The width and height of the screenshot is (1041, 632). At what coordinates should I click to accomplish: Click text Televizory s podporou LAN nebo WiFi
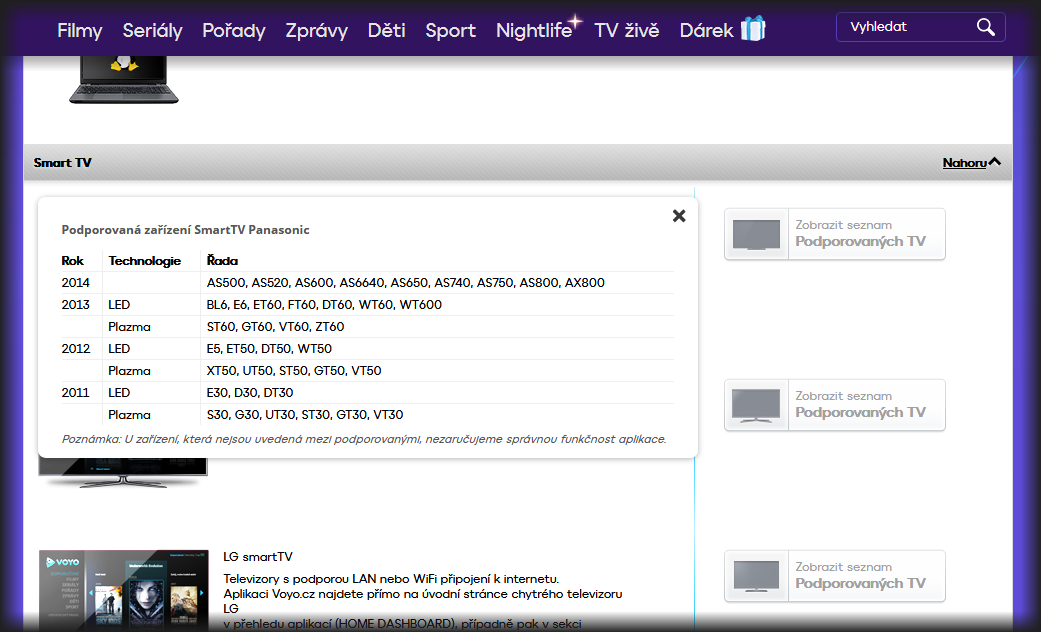(391, 579)
